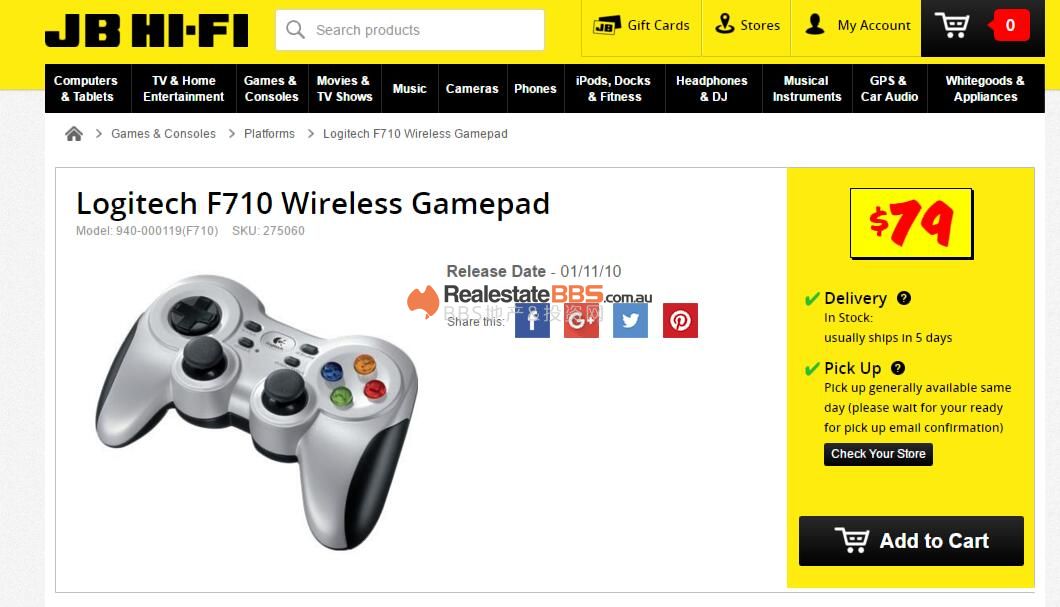Click Check Your Store button

coord(878,454)
